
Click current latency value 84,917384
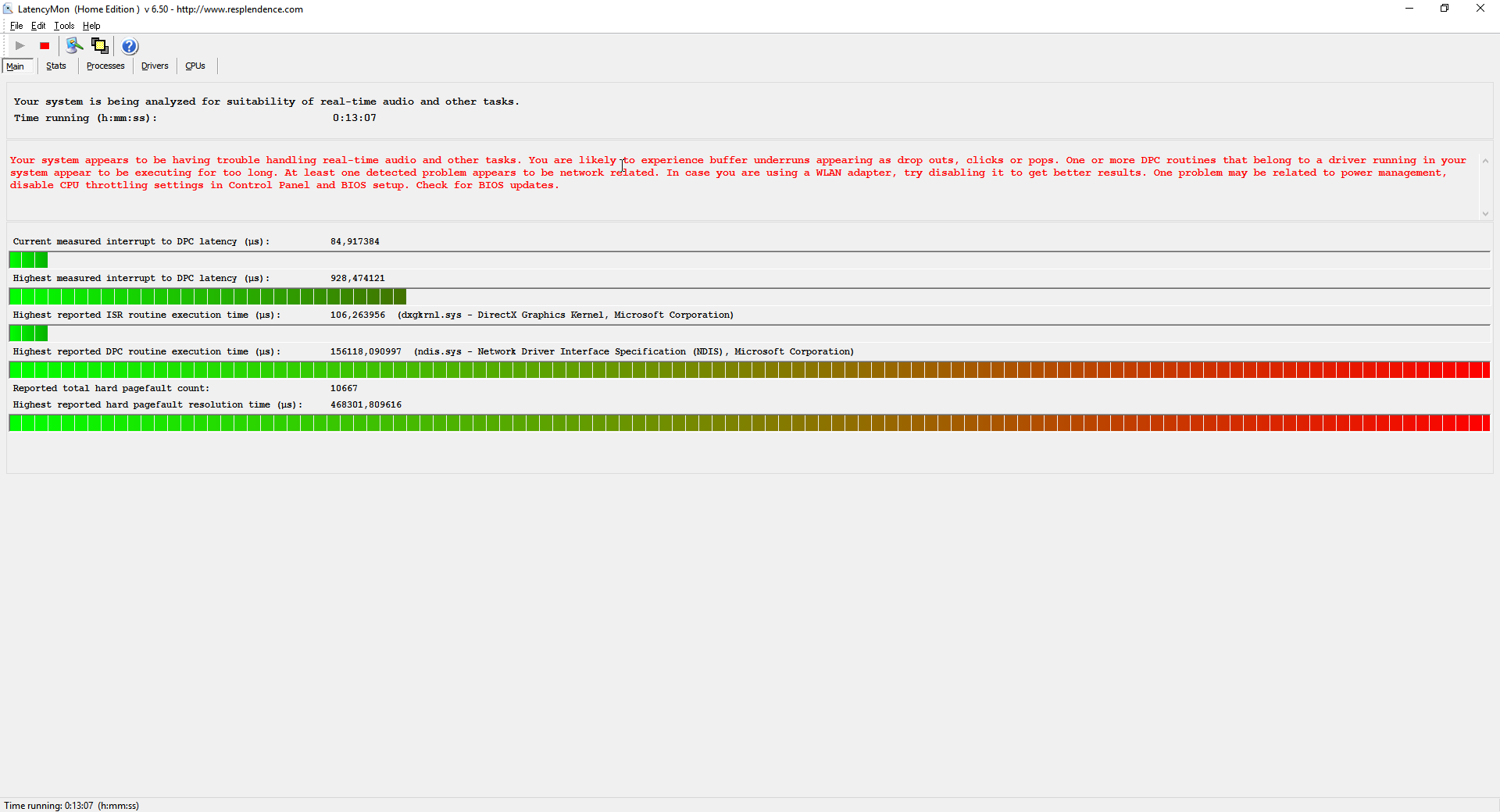point(355,242)
